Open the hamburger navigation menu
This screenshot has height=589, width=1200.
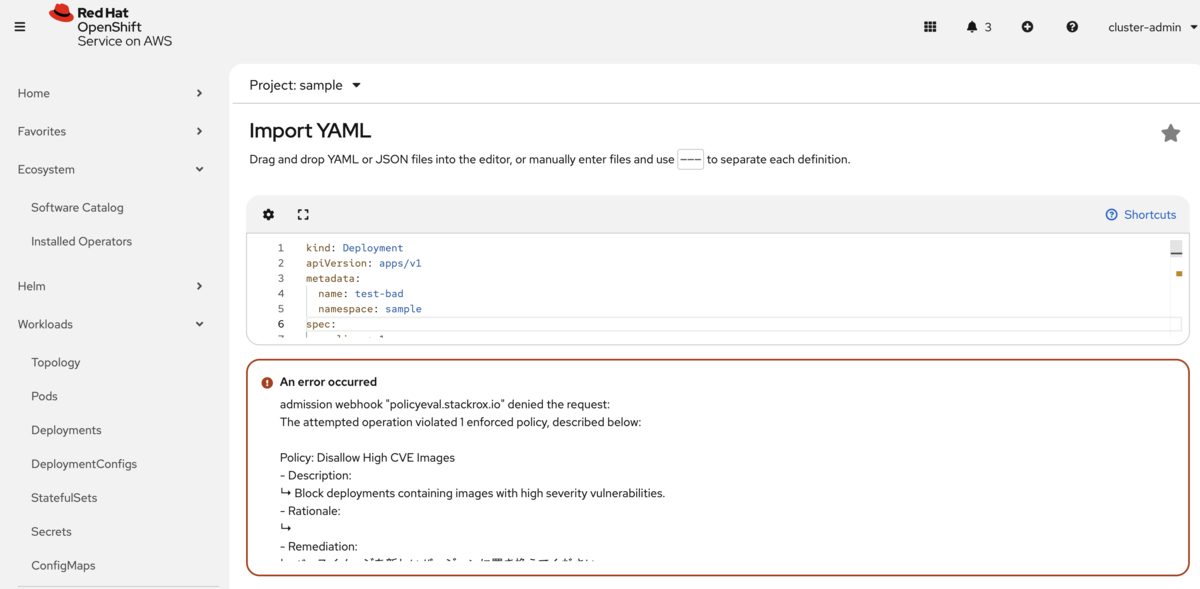20,27
